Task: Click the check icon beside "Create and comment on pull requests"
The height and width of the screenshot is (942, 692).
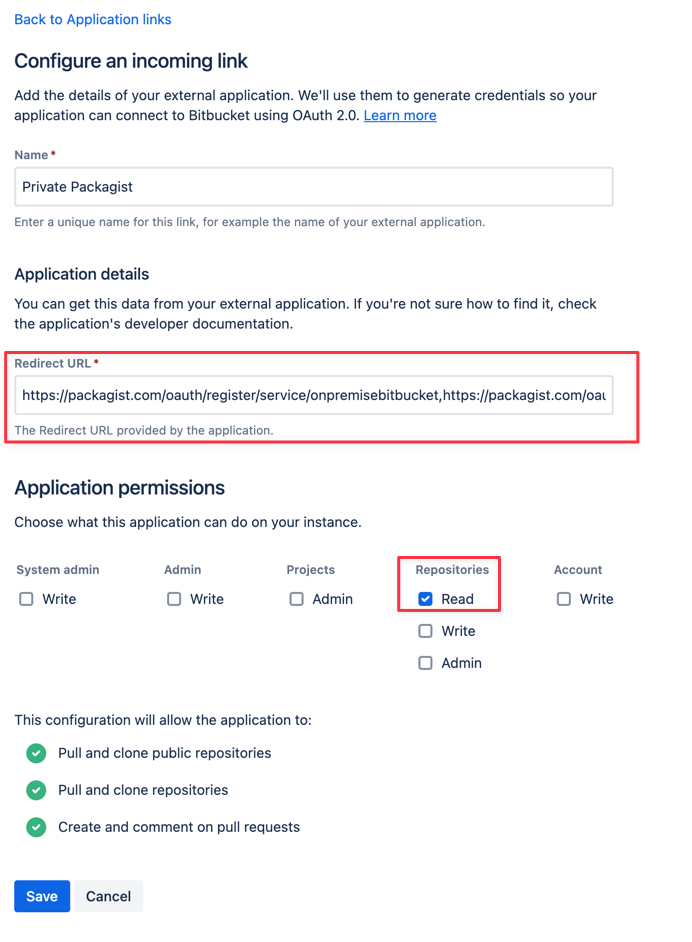Action: pos(36,827)
